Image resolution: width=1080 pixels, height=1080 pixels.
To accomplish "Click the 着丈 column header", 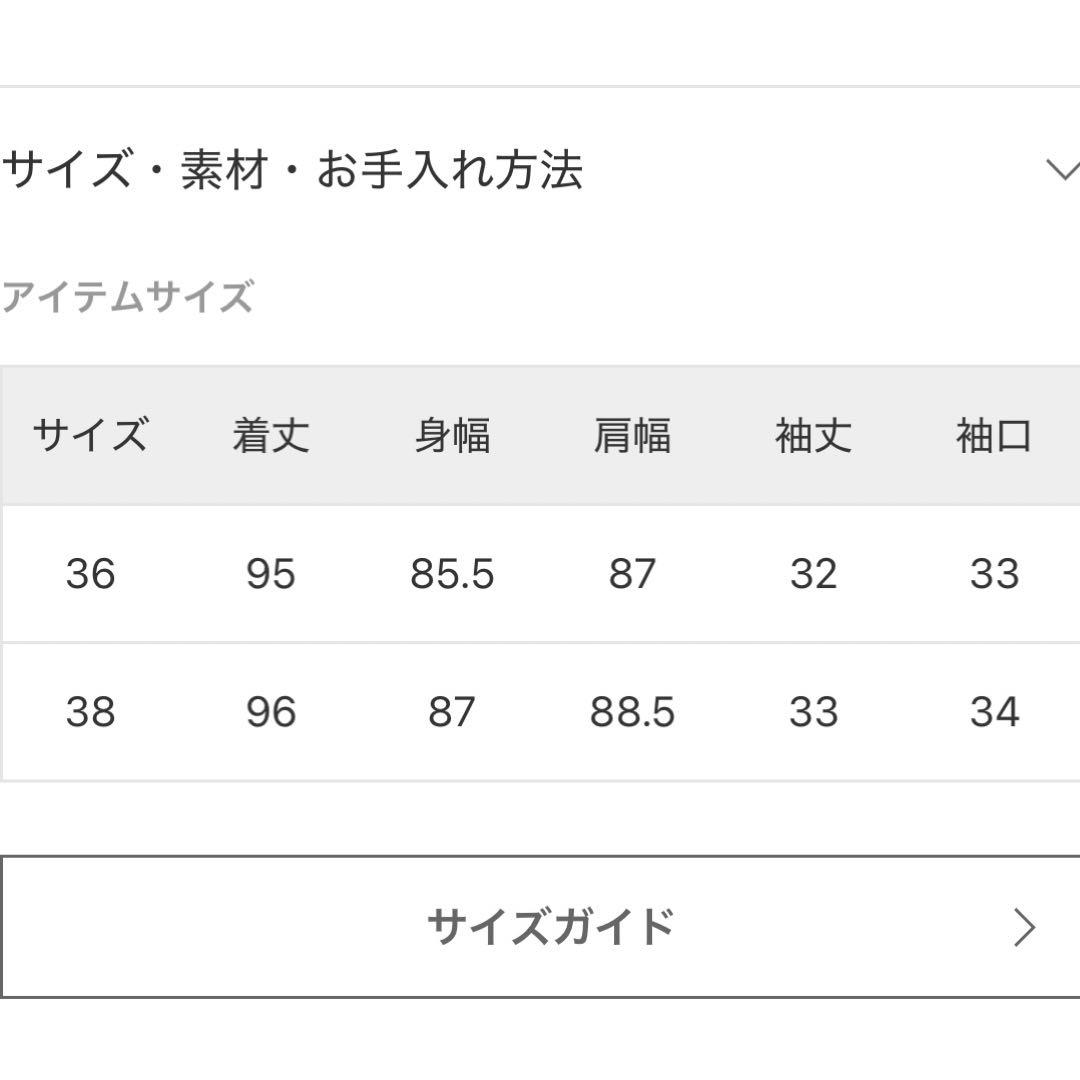I will point(270,433).
